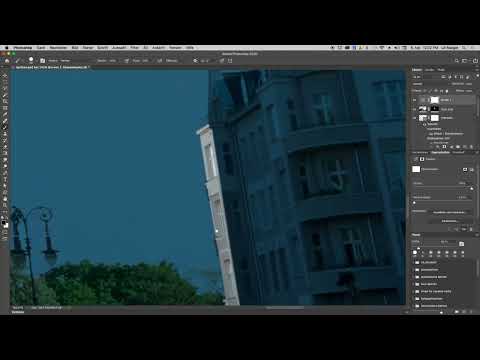Select the Eigenschaften panel tab

coord(440,152)
